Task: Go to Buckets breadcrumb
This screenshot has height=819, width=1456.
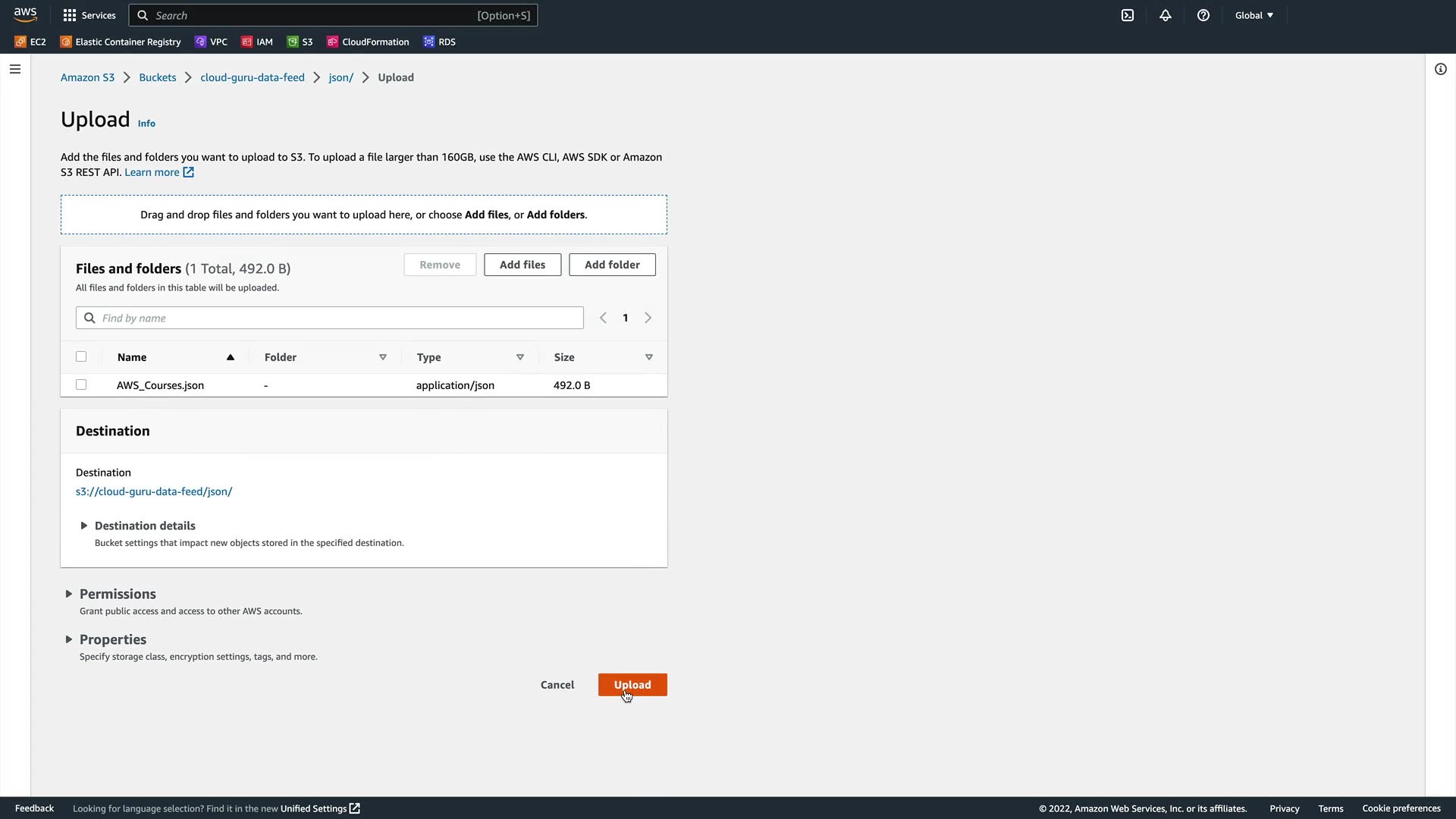Action: coord(157,77)
